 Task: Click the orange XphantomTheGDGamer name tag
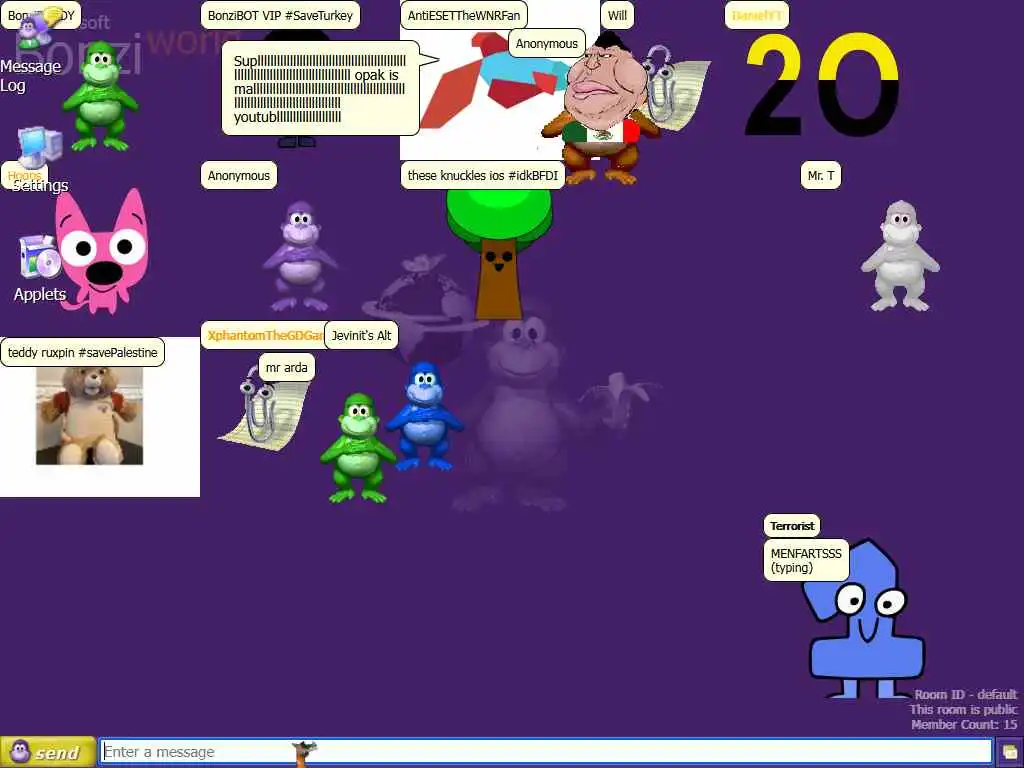point(264,335)
